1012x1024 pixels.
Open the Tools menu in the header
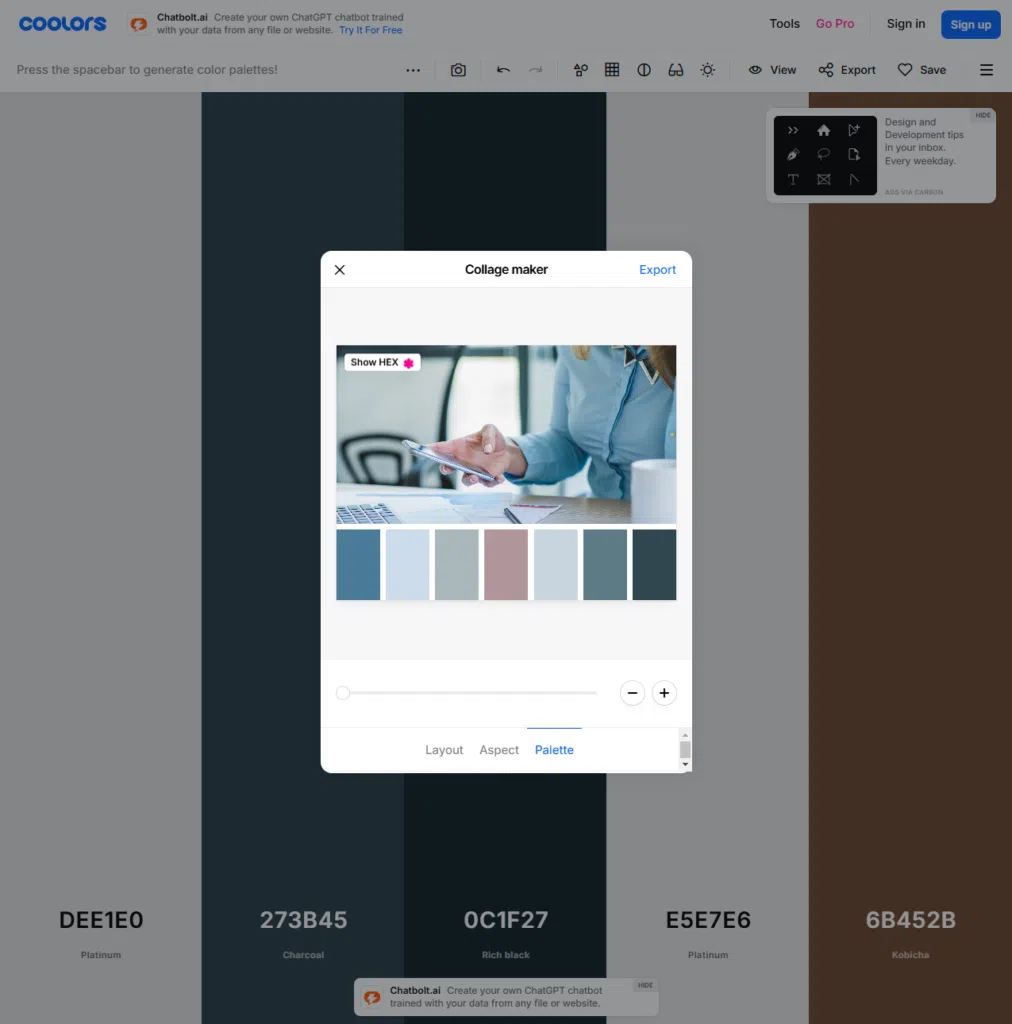tap(784, 24)
